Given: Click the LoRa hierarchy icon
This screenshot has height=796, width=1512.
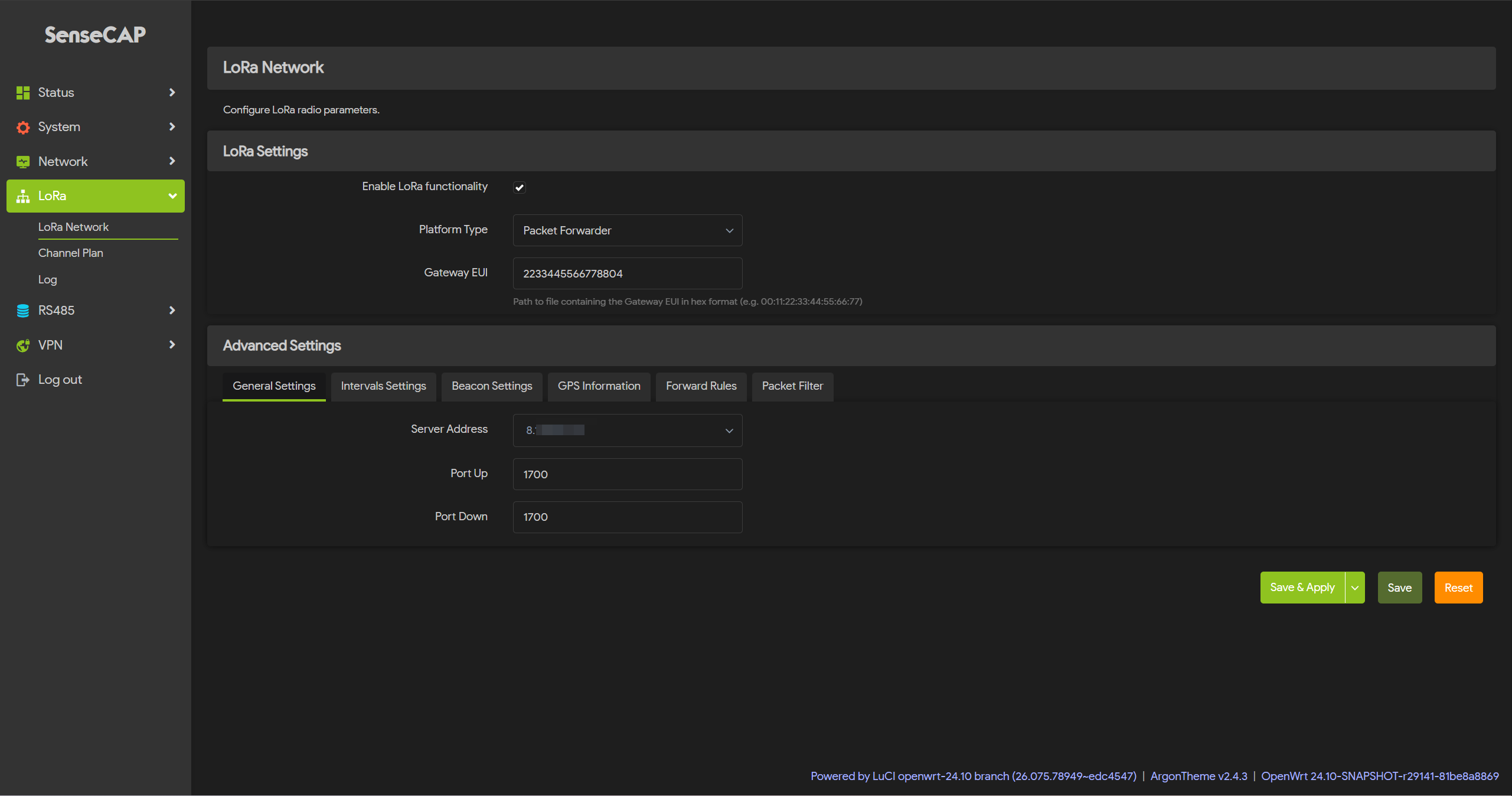Looking at the screenshot, I should pyautogui.click(x=23, y=196).
